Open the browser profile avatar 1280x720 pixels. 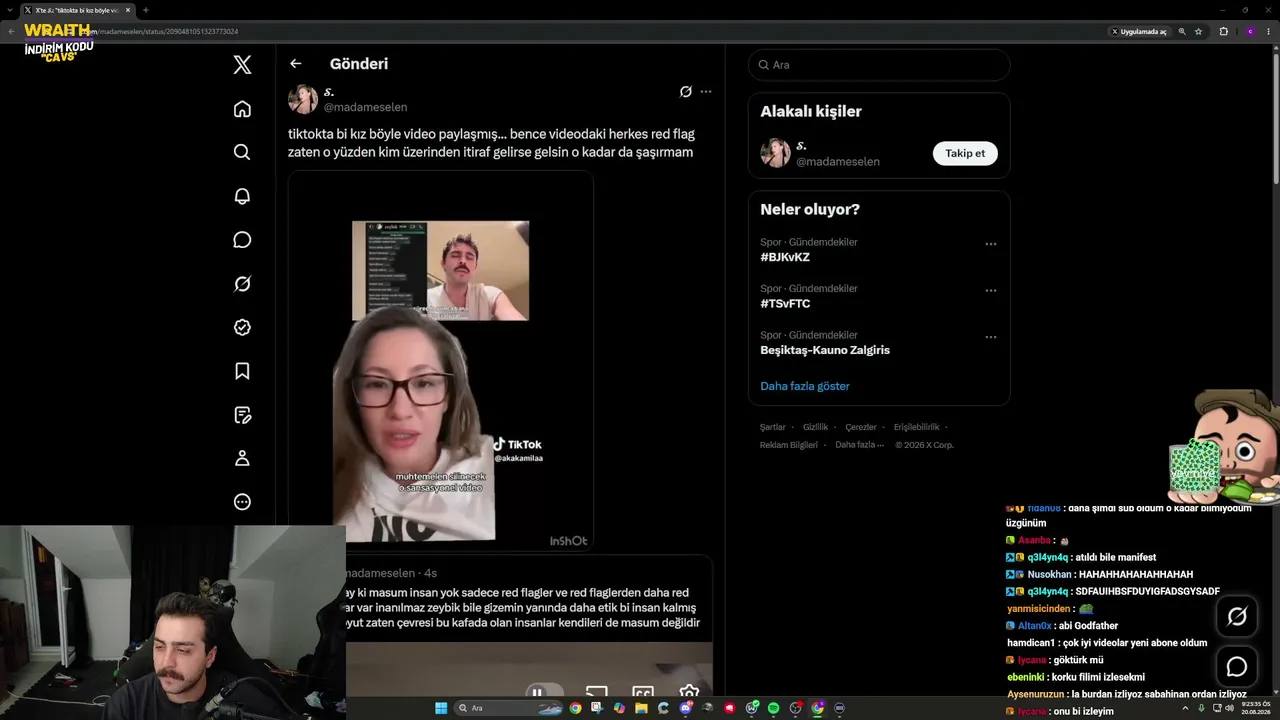click(x=1250, y=31)
